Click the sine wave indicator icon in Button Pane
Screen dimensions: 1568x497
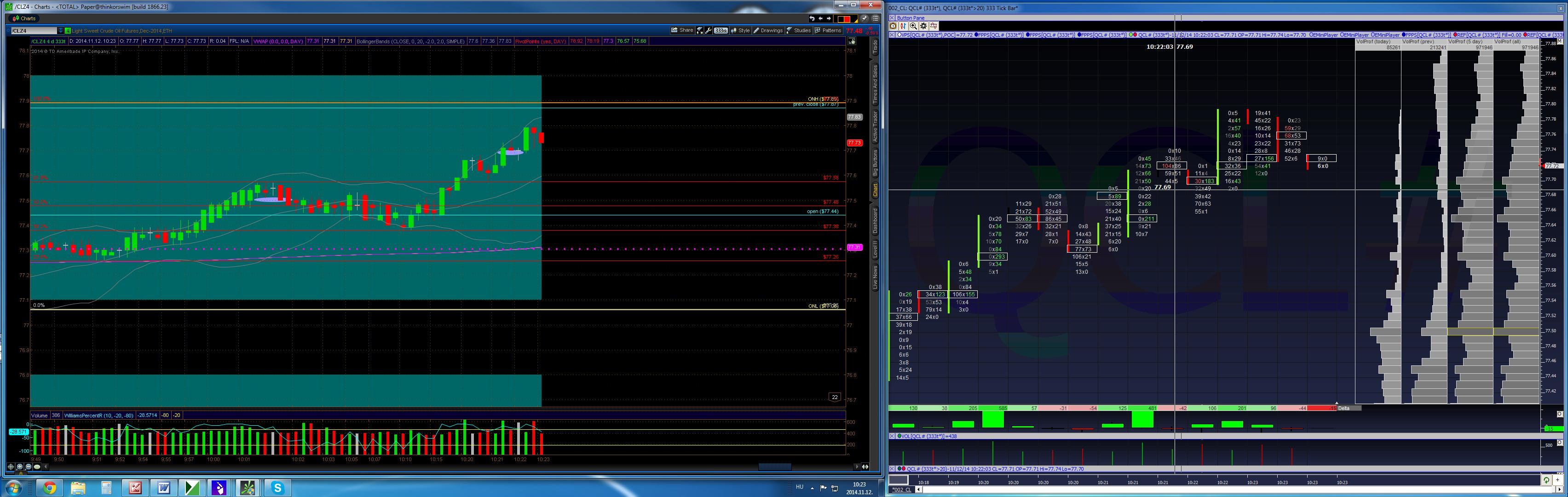click(x=934, y=26)
